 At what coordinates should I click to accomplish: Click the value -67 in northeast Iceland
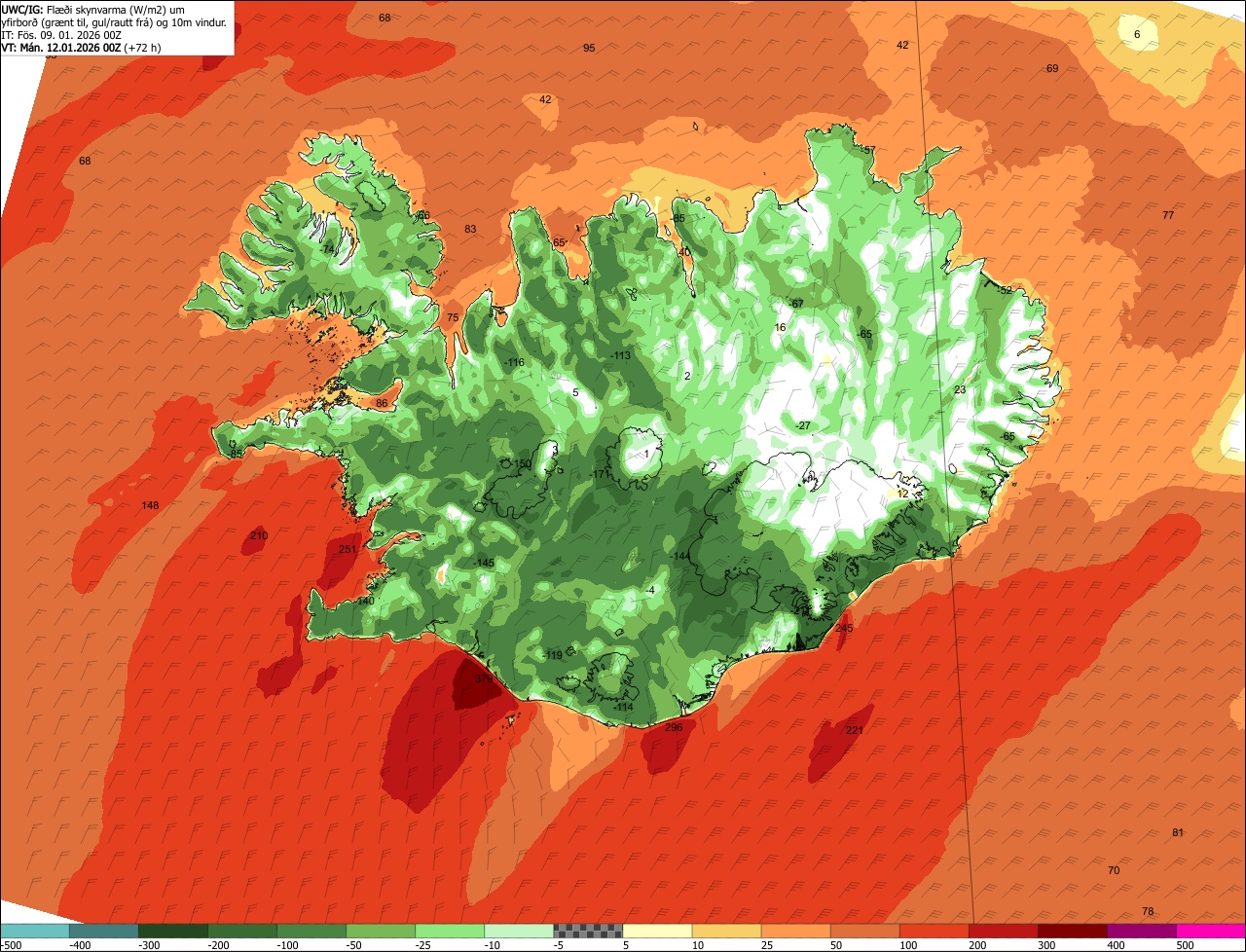796,304
